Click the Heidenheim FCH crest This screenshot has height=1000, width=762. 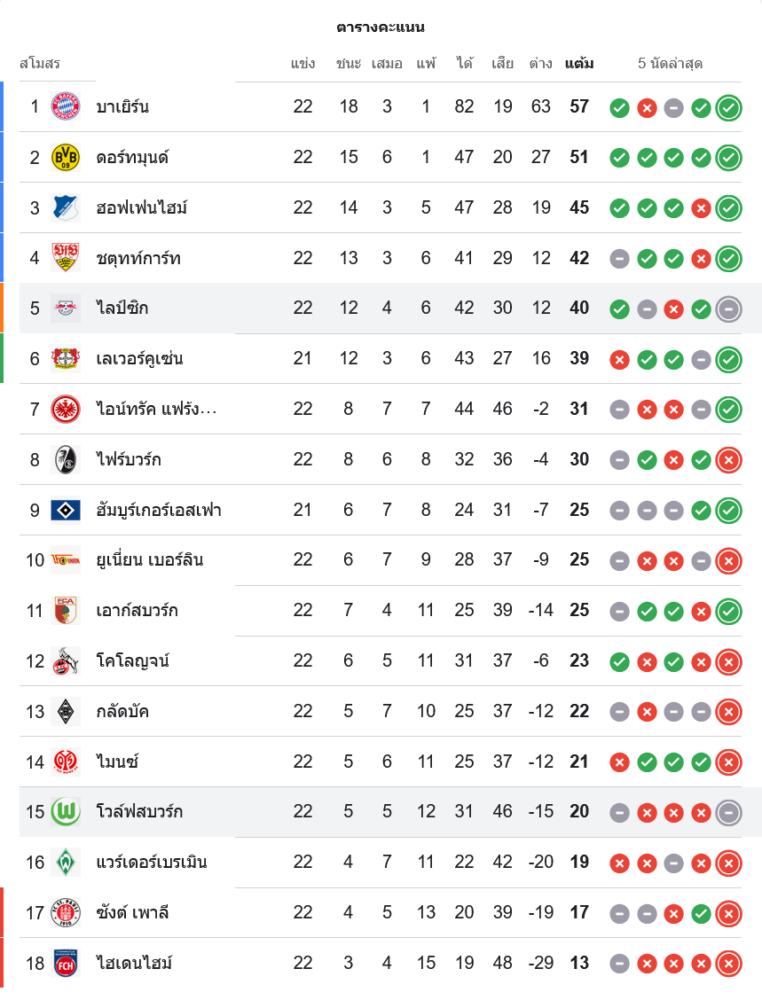click(x=65, y=963)
